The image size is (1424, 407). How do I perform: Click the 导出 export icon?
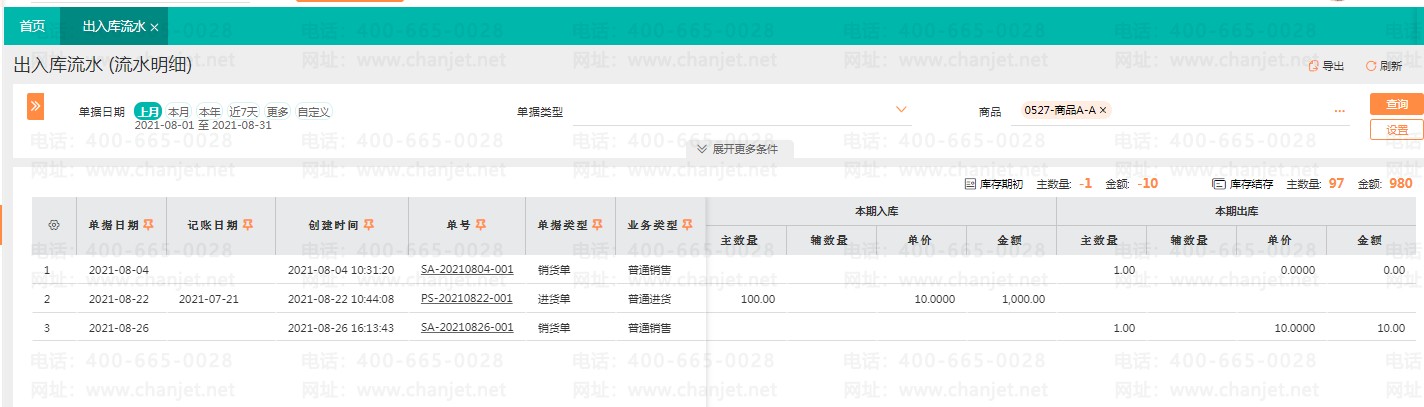(x=1314, y=66)
